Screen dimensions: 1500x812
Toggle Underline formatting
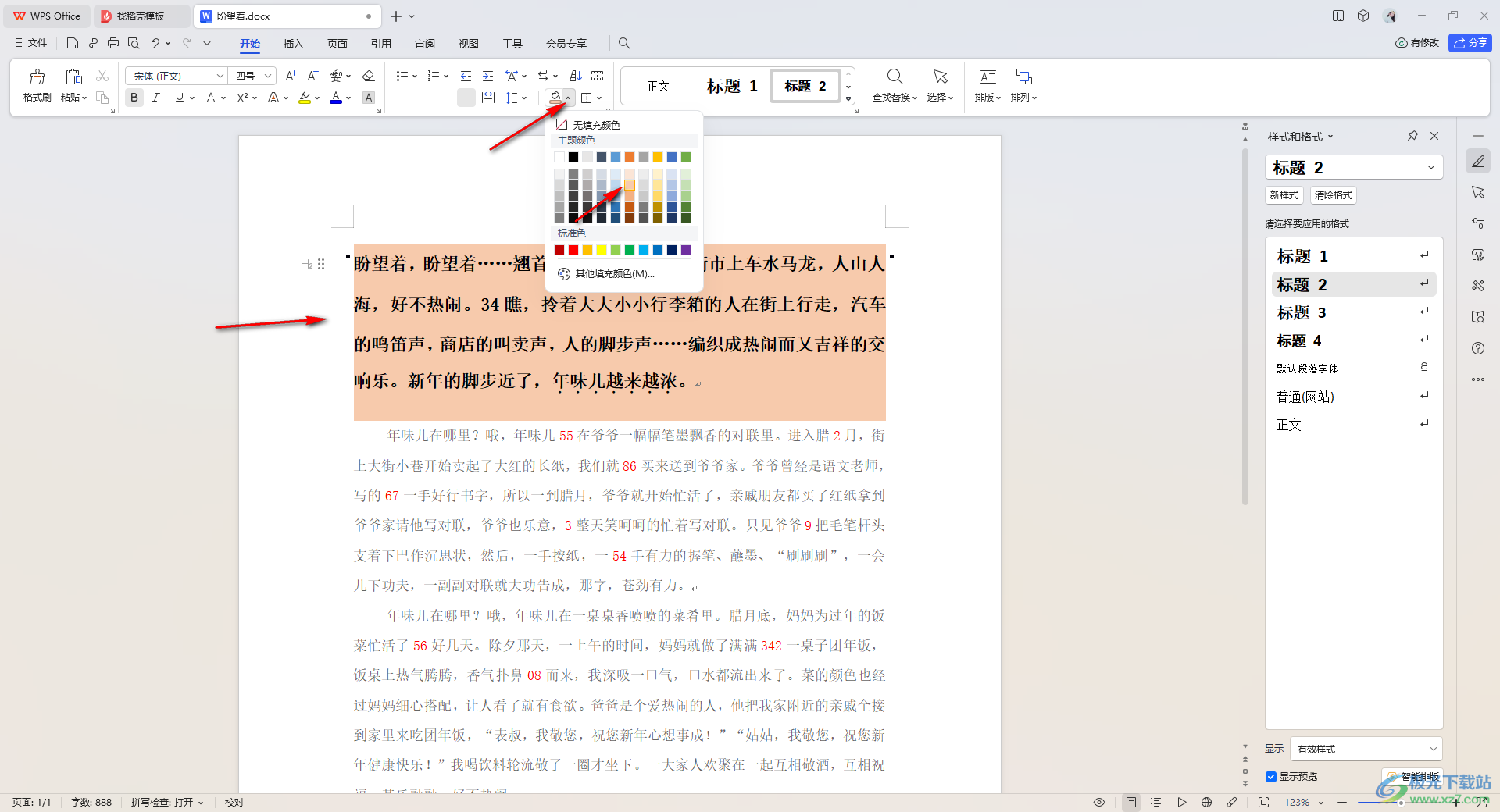tap(180, 98)
